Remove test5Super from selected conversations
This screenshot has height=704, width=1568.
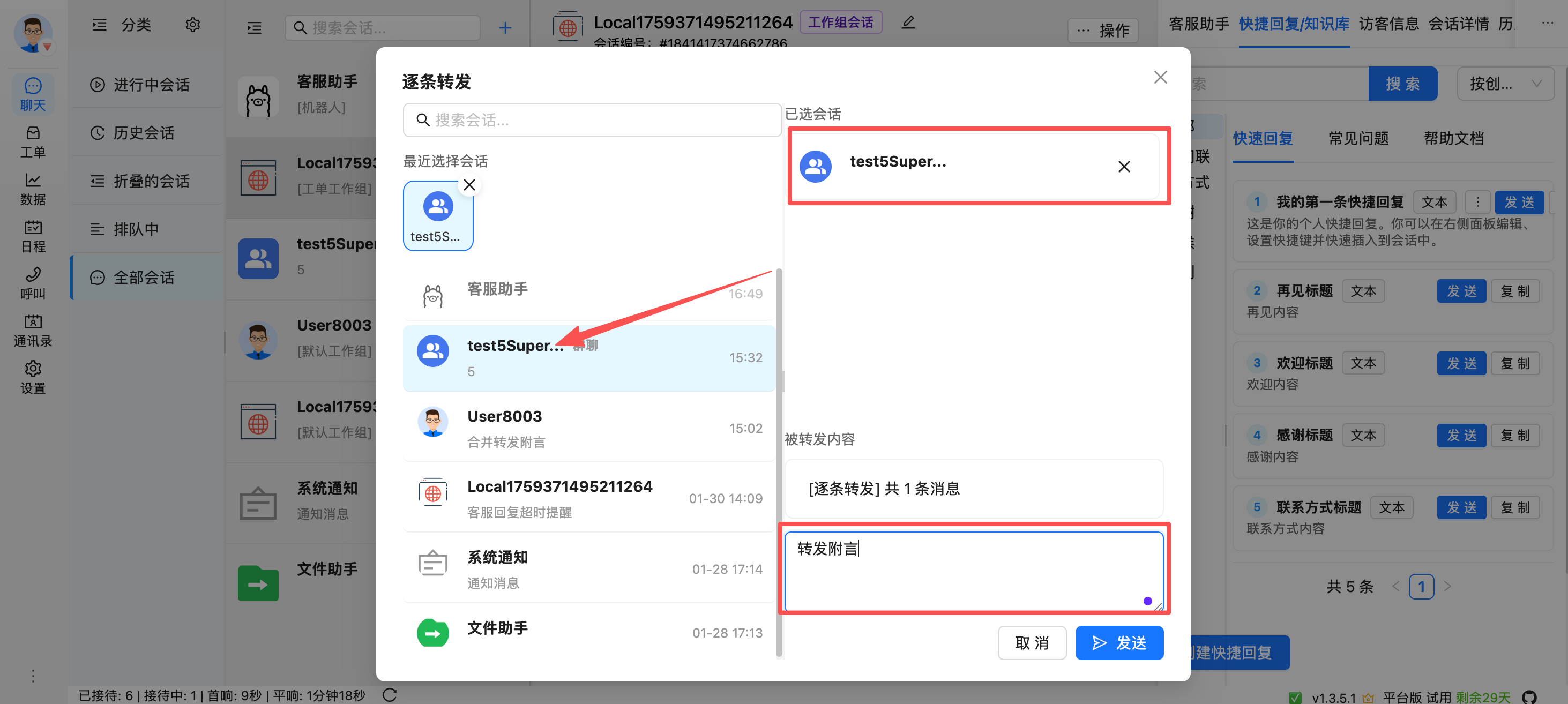click(x=1124, y=167)
